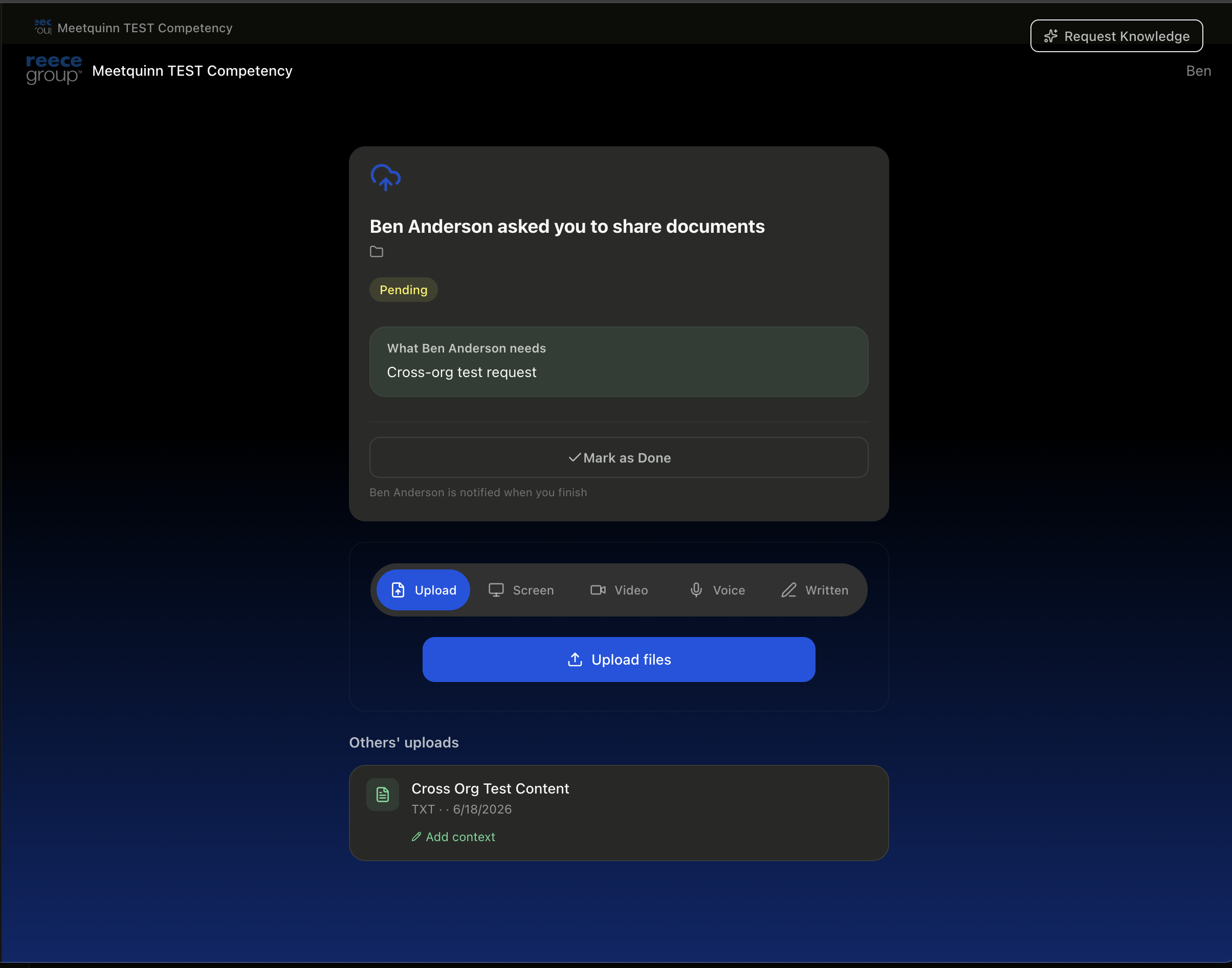Viewport: 1232px width, 968px height.
Task: Click the Meetquinn TEST Competency header title
Action: click(x=192, y=71)
